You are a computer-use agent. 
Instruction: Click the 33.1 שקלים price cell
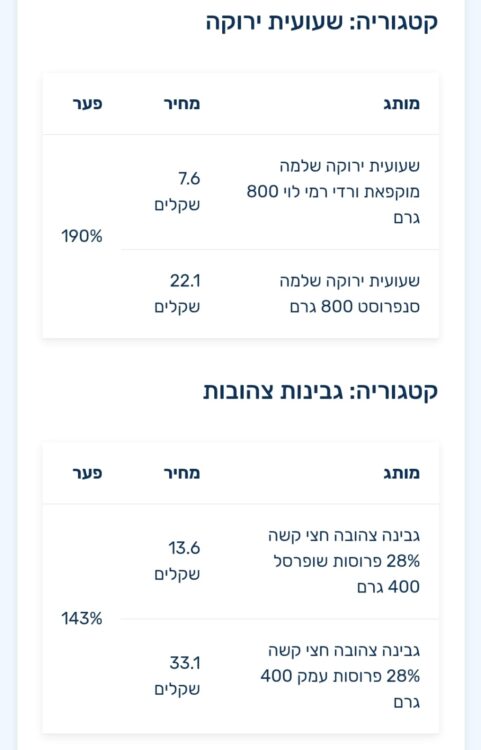point(177,676)
